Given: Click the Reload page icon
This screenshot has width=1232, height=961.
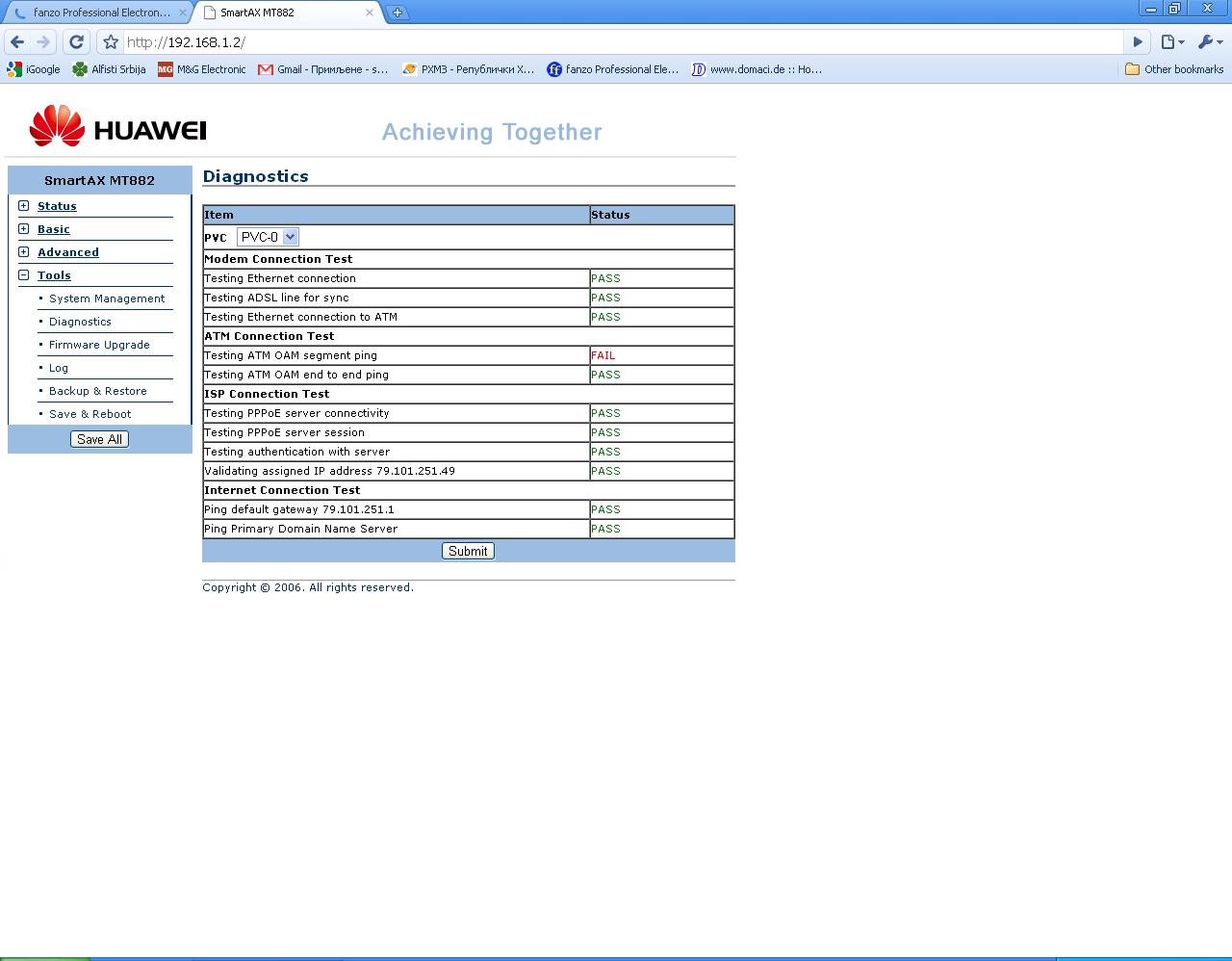Looking at the screenshot, I should tap(76, 42).
